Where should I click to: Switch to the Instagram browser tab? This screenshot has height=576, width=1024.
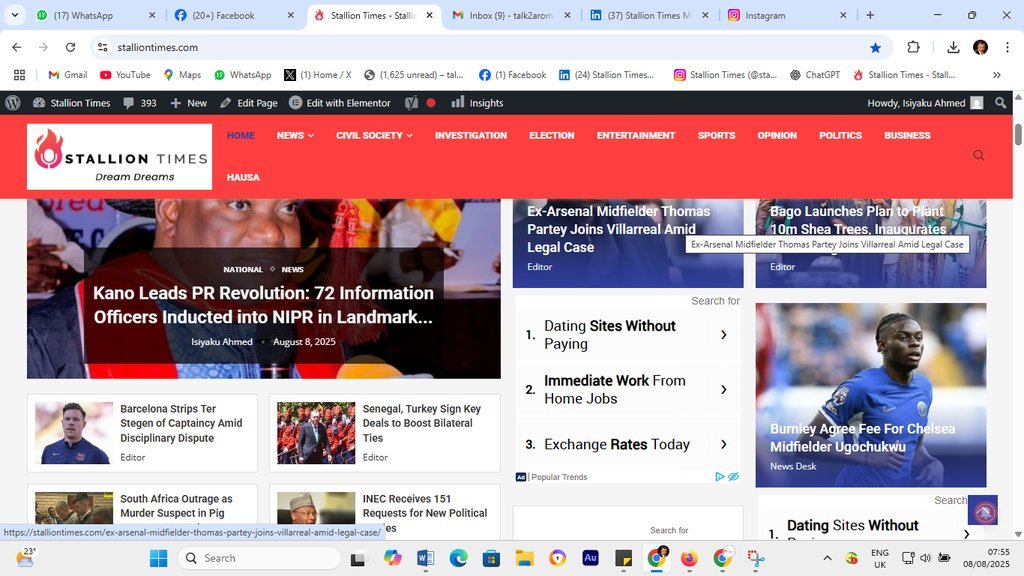coord(788,15)
